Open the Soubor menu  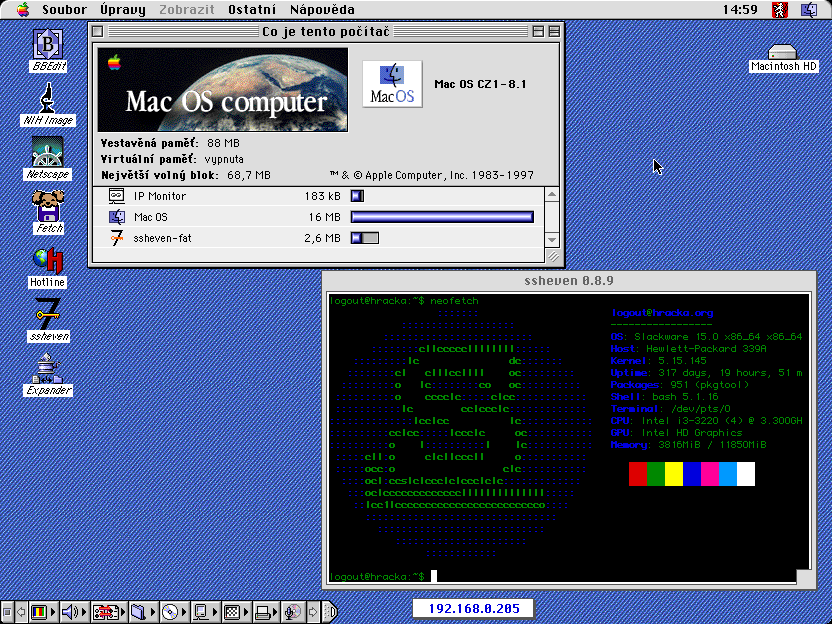pyautogui.click(x=64, y=10)
